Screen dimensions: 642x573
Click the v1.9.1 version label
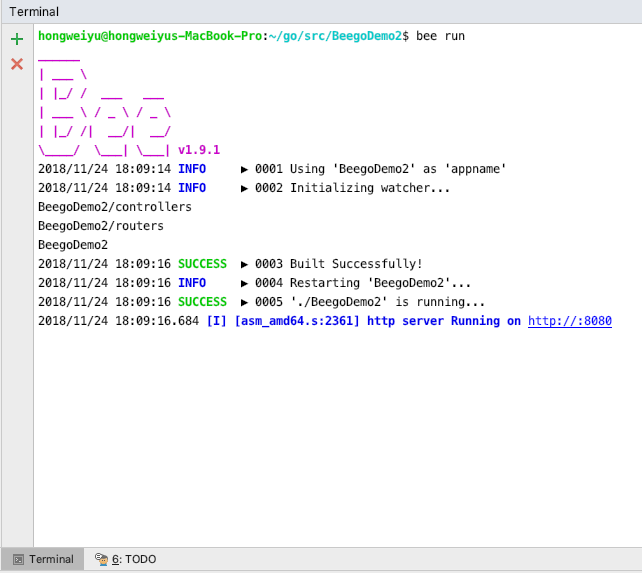(199, 150)
